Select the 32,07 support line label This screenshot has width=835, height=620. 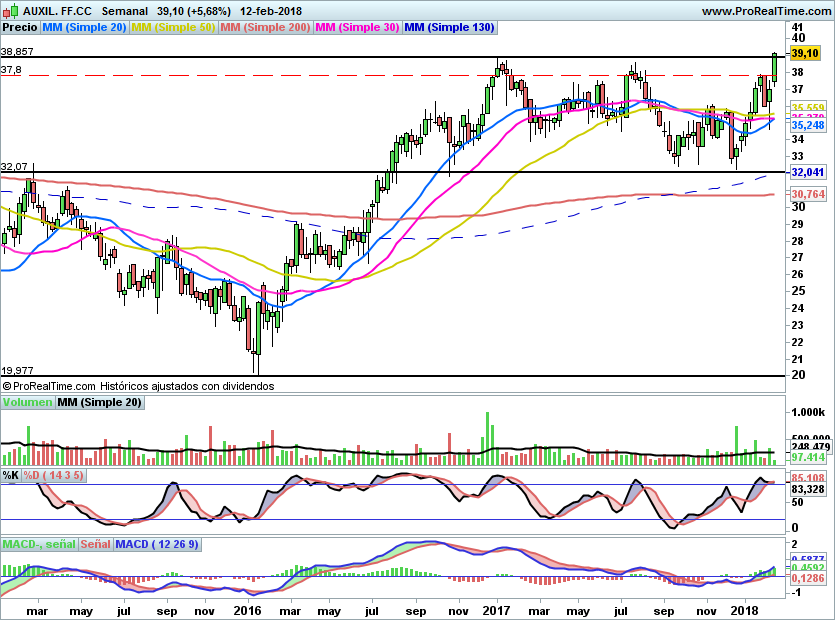click(15, 166)
